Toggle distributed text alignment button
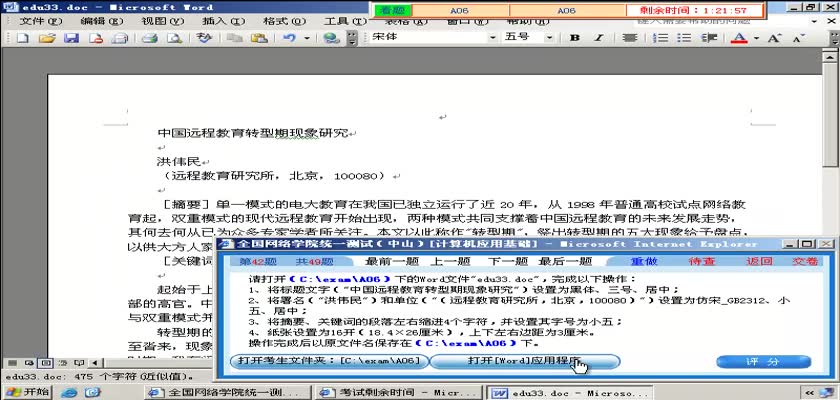The image size is (840, 400). pyautogui.click(x=629, y=38)
